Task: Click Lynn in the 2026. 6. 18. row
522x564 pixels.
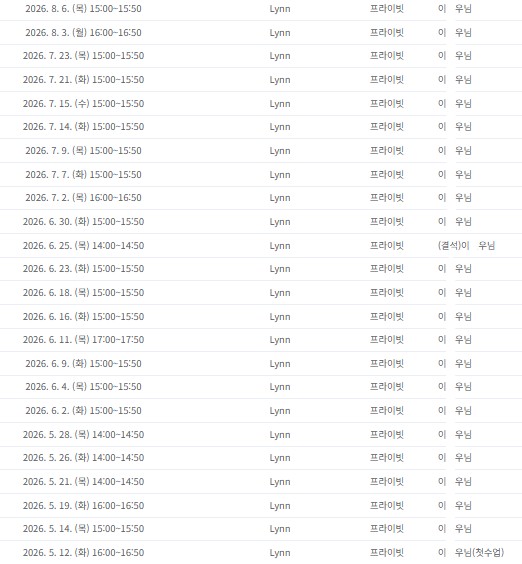Action: tap(280, 293)
